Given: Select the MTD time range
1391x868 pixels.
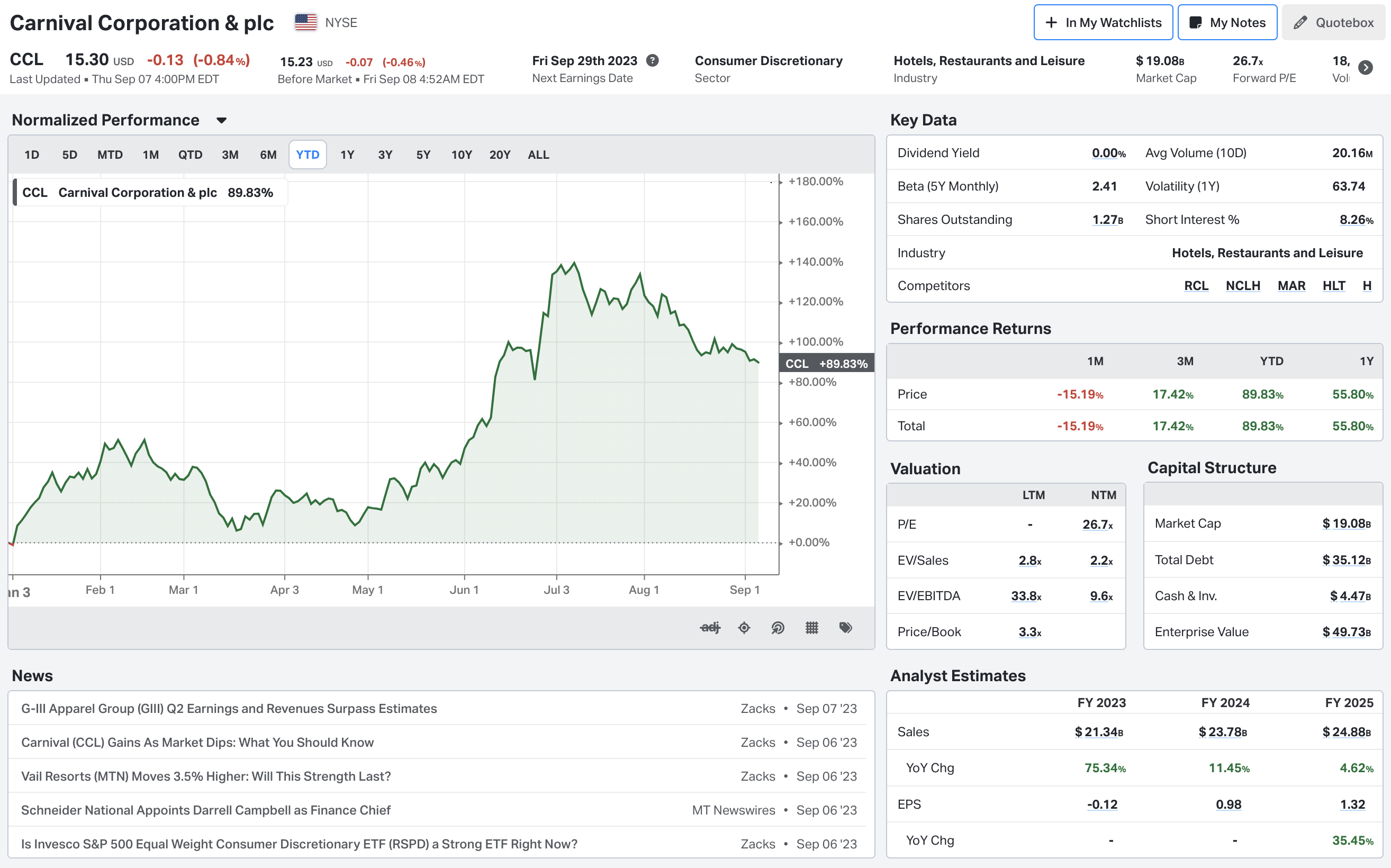Looking at the screenshot, I should point(110,155).
